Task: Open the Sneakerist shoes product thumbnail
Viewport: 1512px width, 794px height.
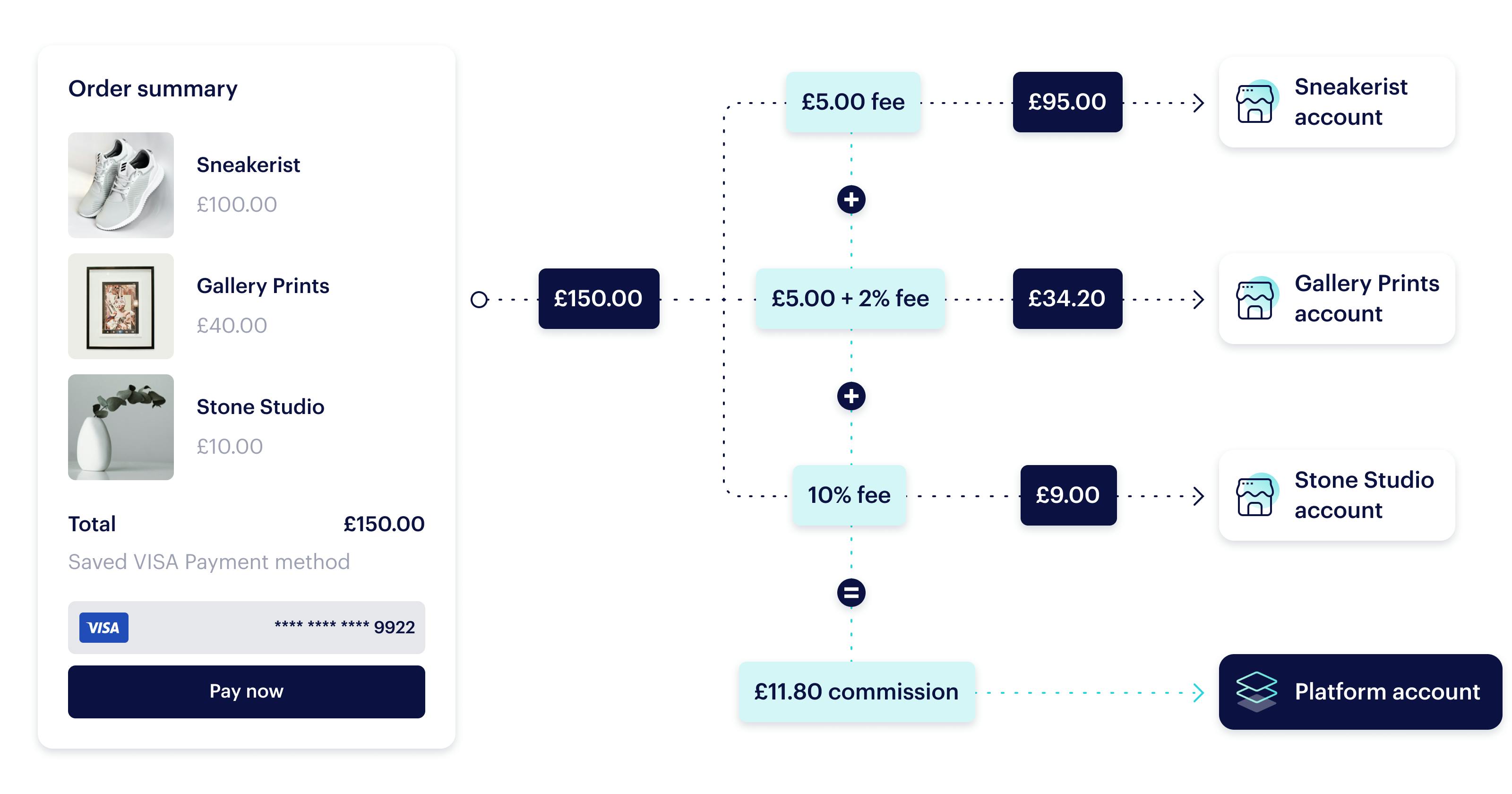Action: (x=121, y=185)
